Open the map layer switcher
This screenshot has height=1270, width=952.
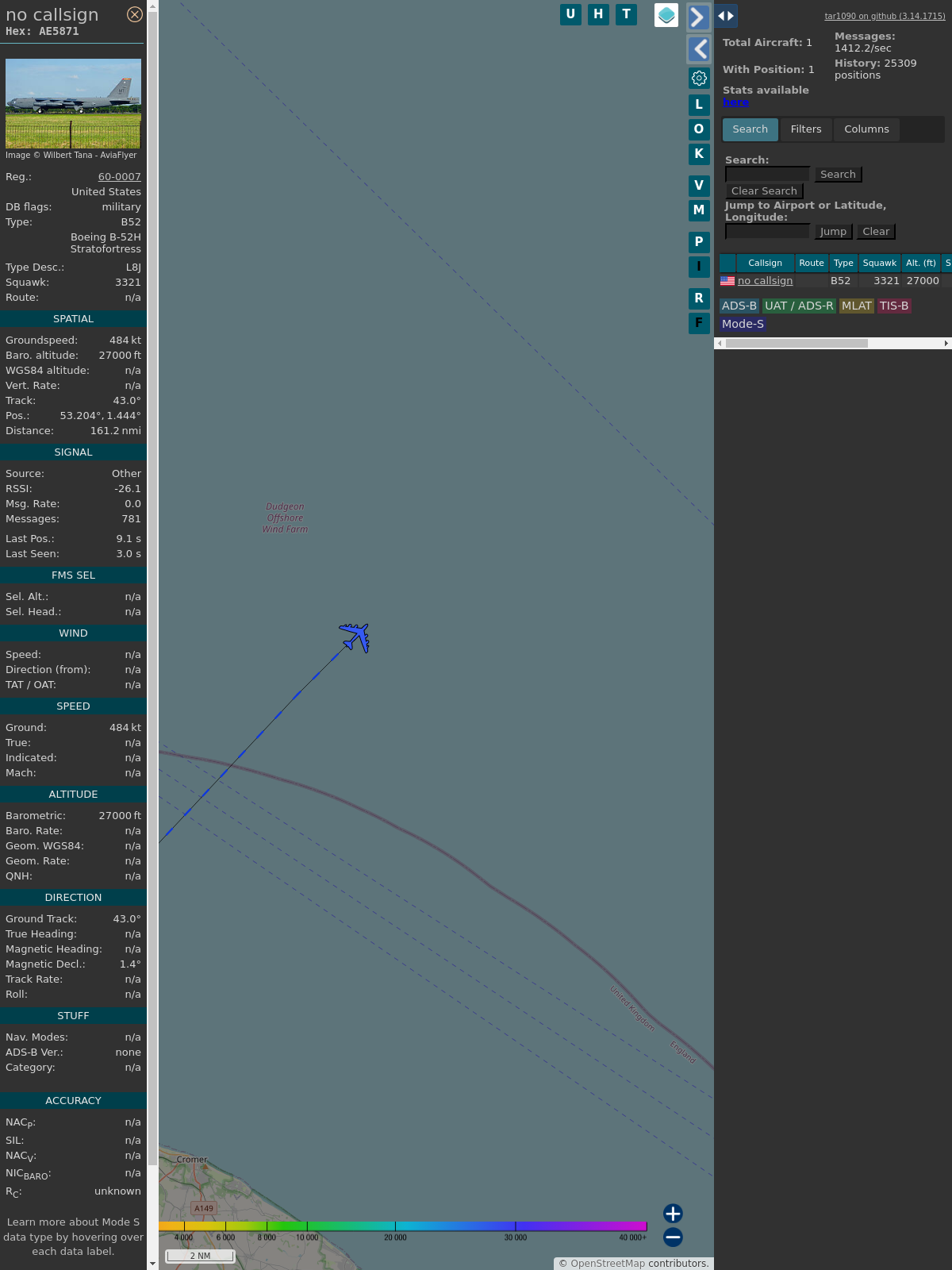coord(666,15)
